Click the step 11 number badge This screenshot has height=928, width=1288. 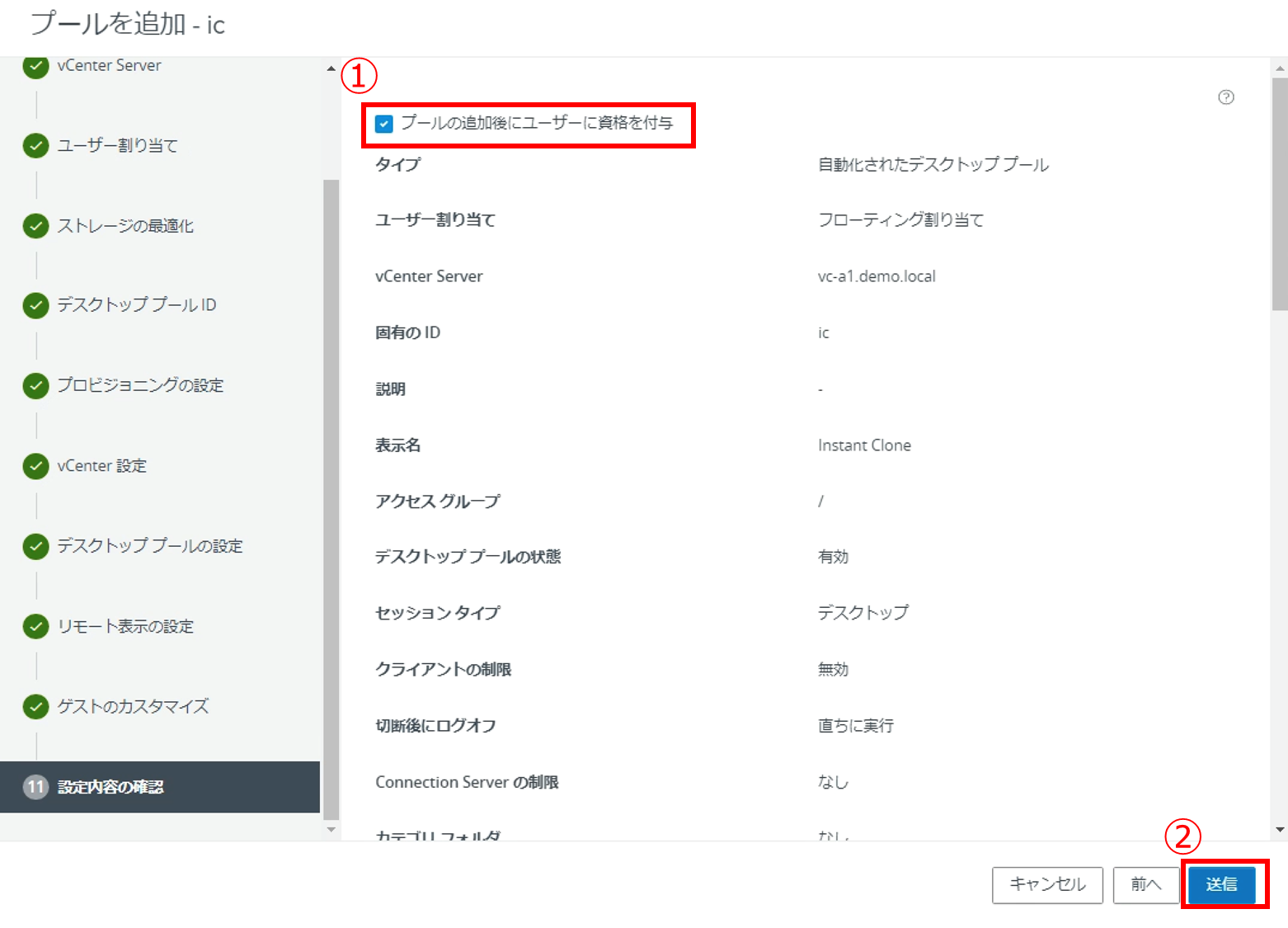(x=35, y=787)
